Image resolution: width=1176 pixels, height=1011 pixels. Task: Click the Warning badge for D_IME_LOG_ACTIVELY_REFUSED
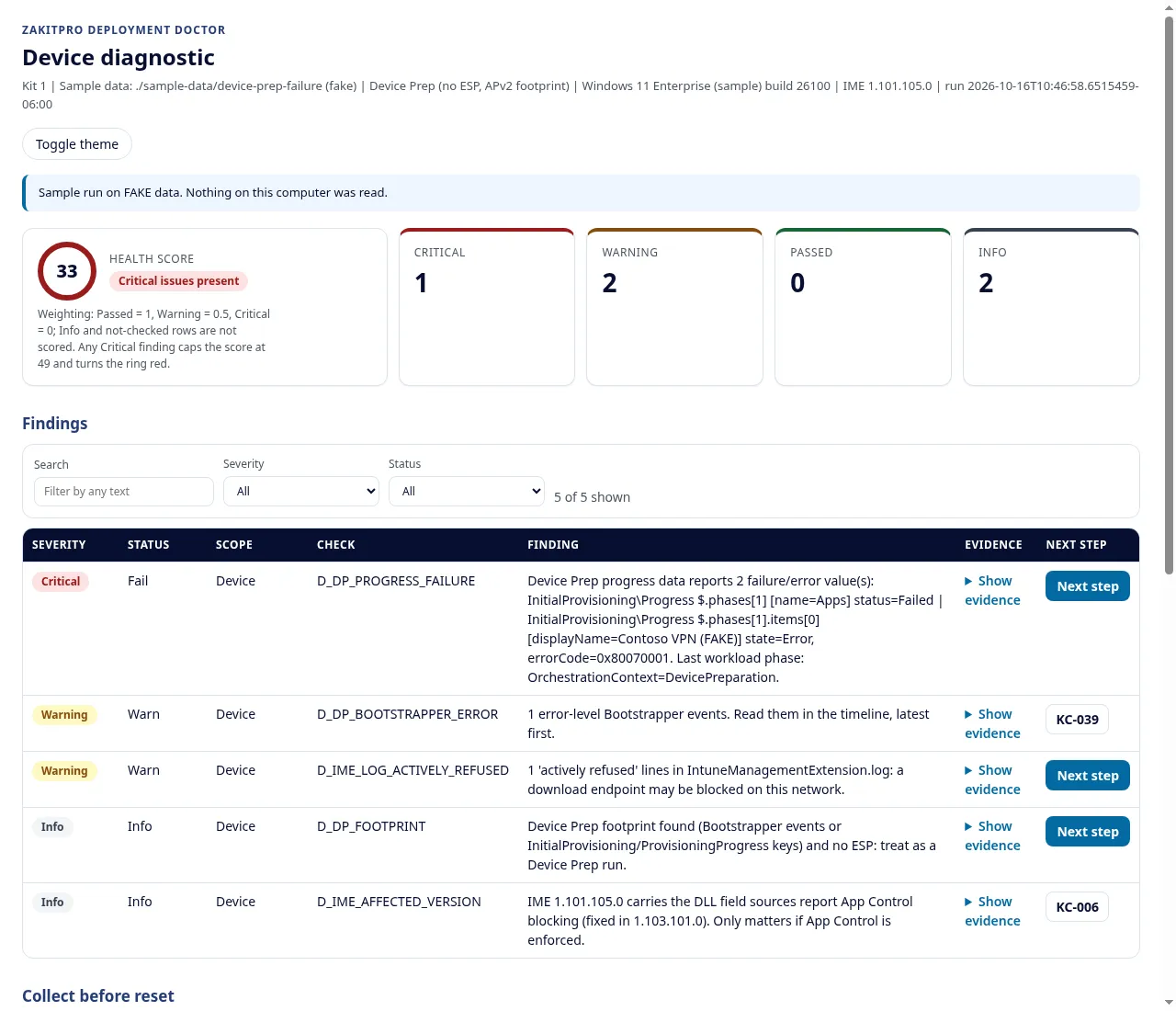click(x=64, y=771)
